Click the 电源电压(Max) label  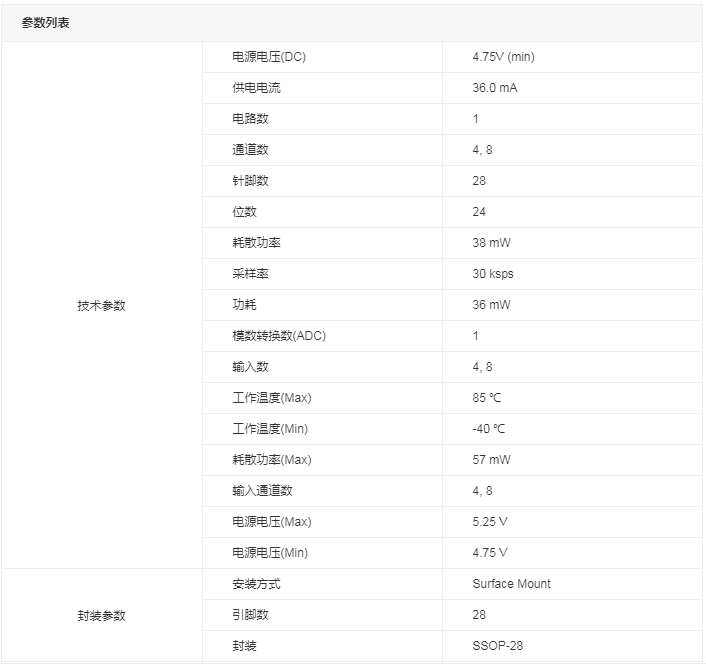coord(272,522)
